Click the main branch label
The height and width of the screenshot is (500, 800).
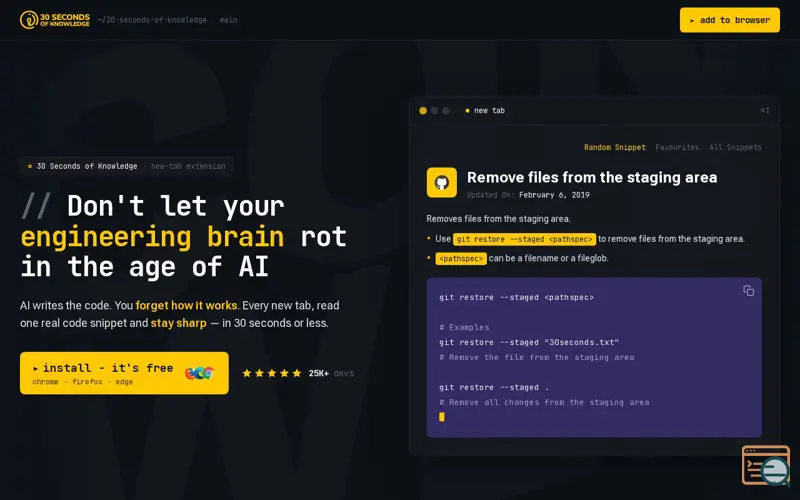[x=228, y=20]
